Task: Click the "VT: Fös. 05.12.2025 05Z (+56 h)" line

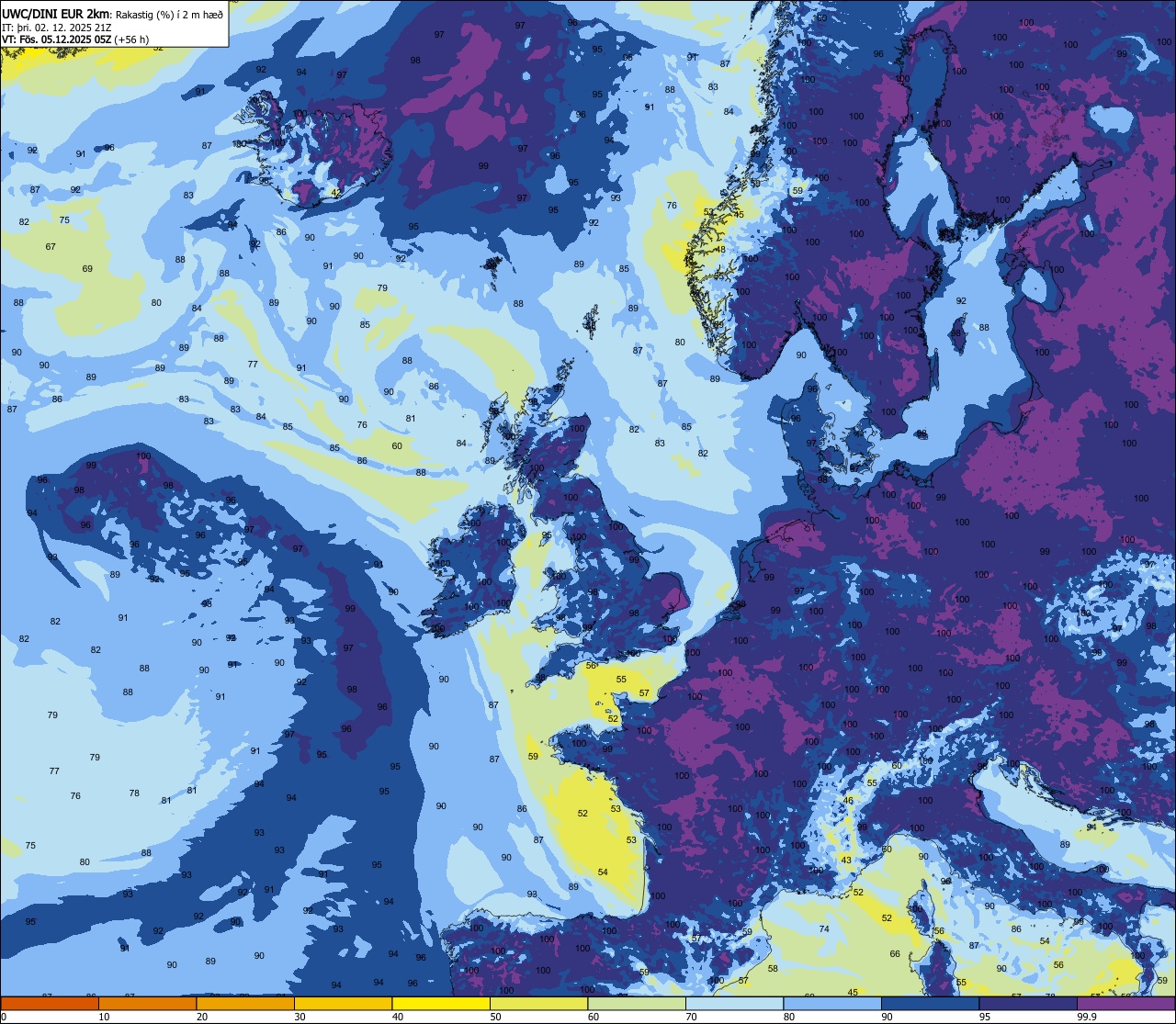Action: [75, 39]
